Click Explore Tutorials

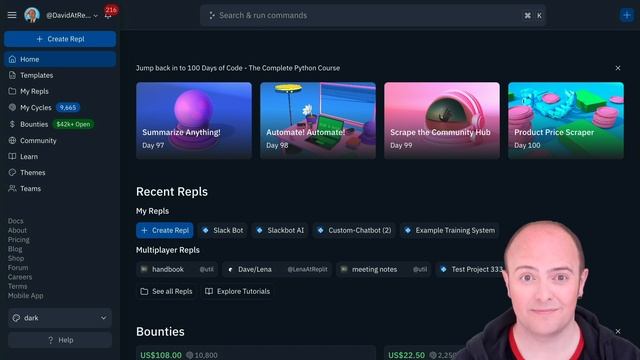[x=238, y=291]
